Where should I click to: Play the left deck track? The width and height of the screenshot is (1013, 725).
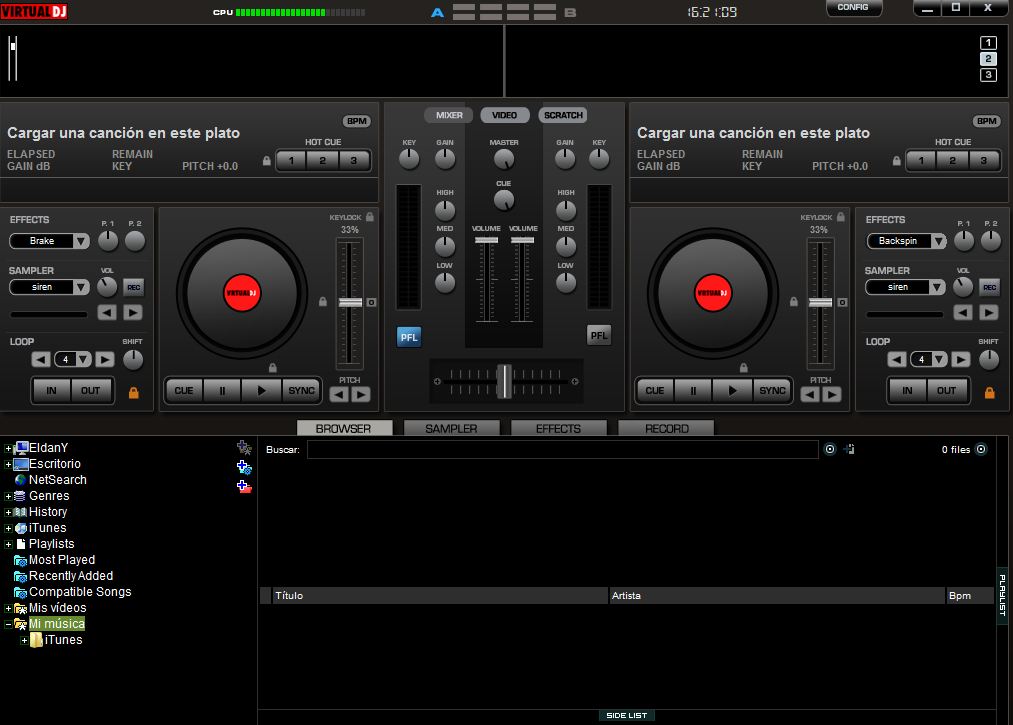262,391
